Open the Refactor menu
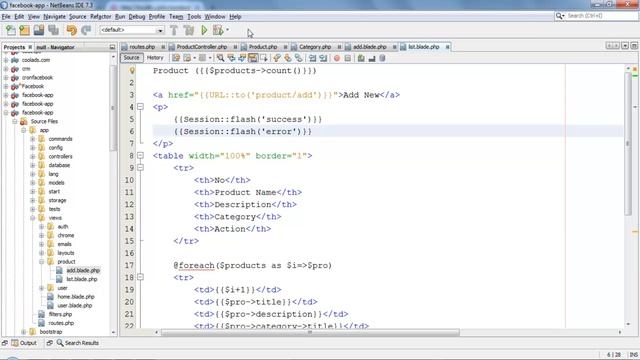The image size is (640, 360). point(100,16)
